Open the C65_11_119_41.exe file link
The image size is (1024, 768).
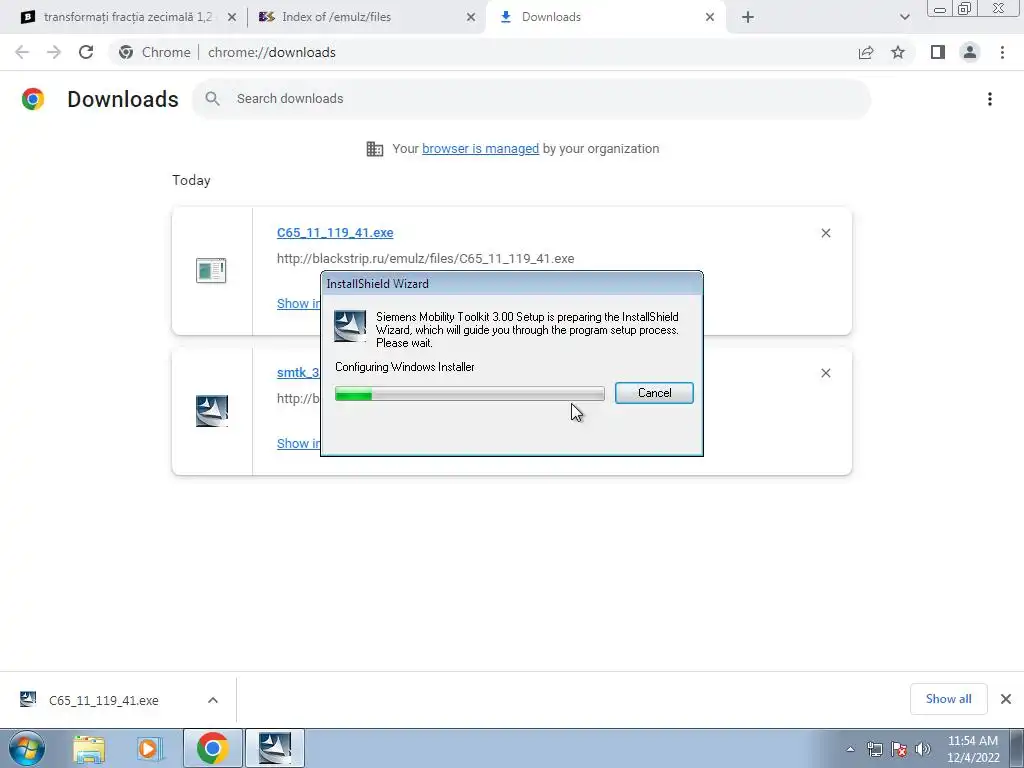pyautogui.click(x=335, y=232)
